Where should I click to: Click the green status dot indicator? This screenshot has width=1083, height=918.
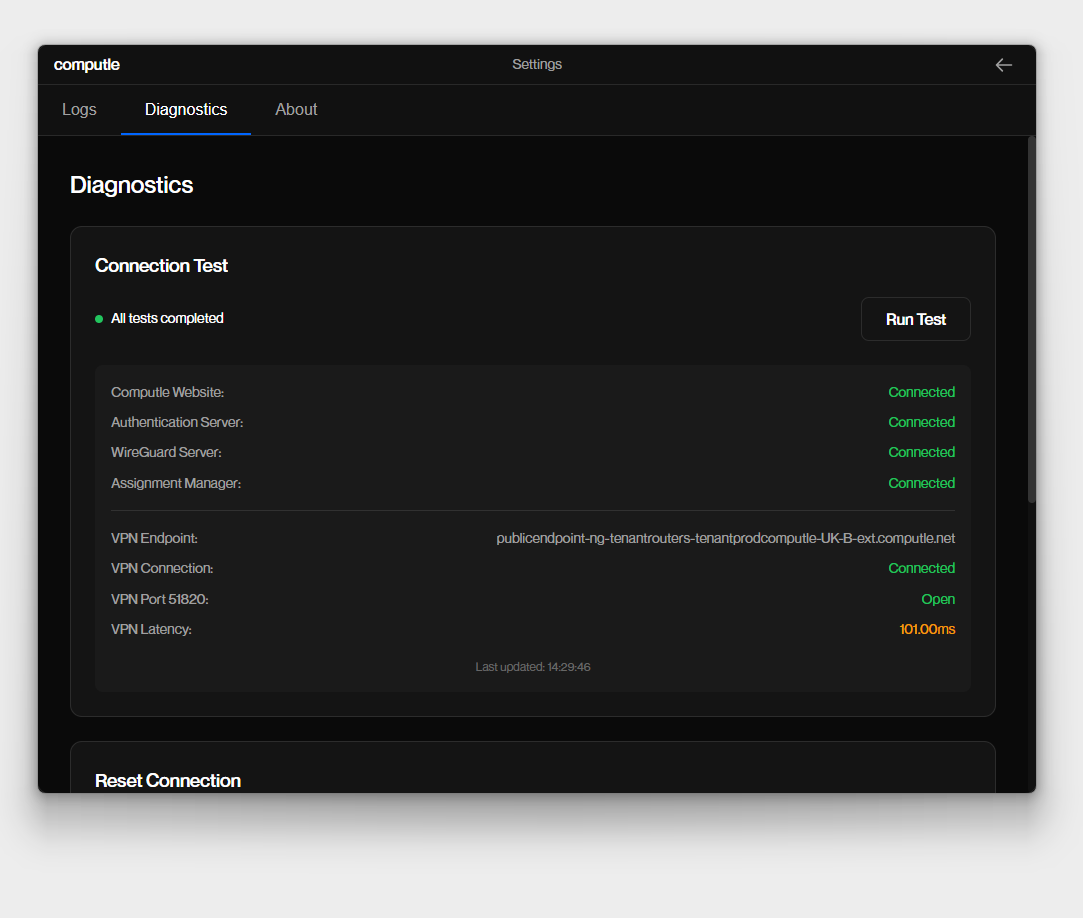99,319
